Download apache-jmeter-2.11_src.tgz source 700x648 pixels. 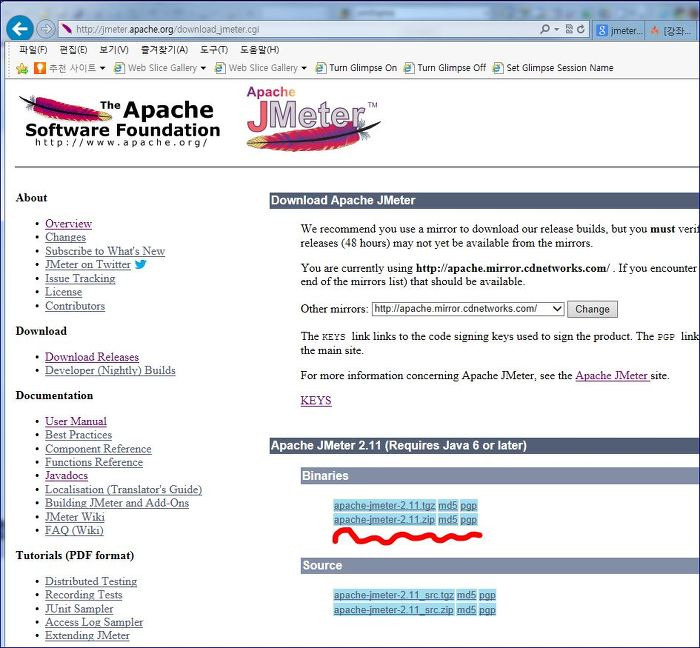(393, 595)
